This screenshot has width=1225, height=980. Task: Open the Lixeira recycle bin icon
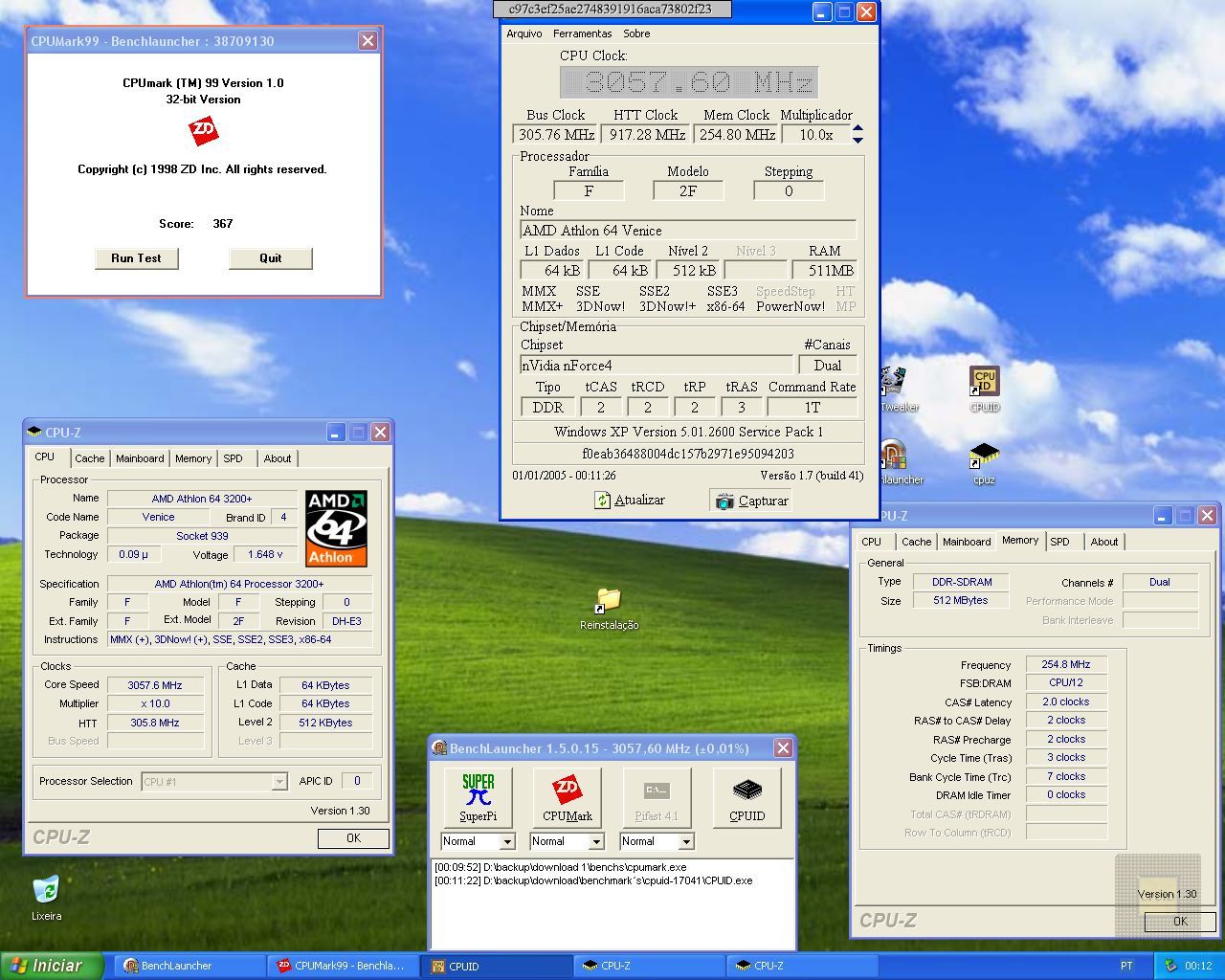(46, 898)
